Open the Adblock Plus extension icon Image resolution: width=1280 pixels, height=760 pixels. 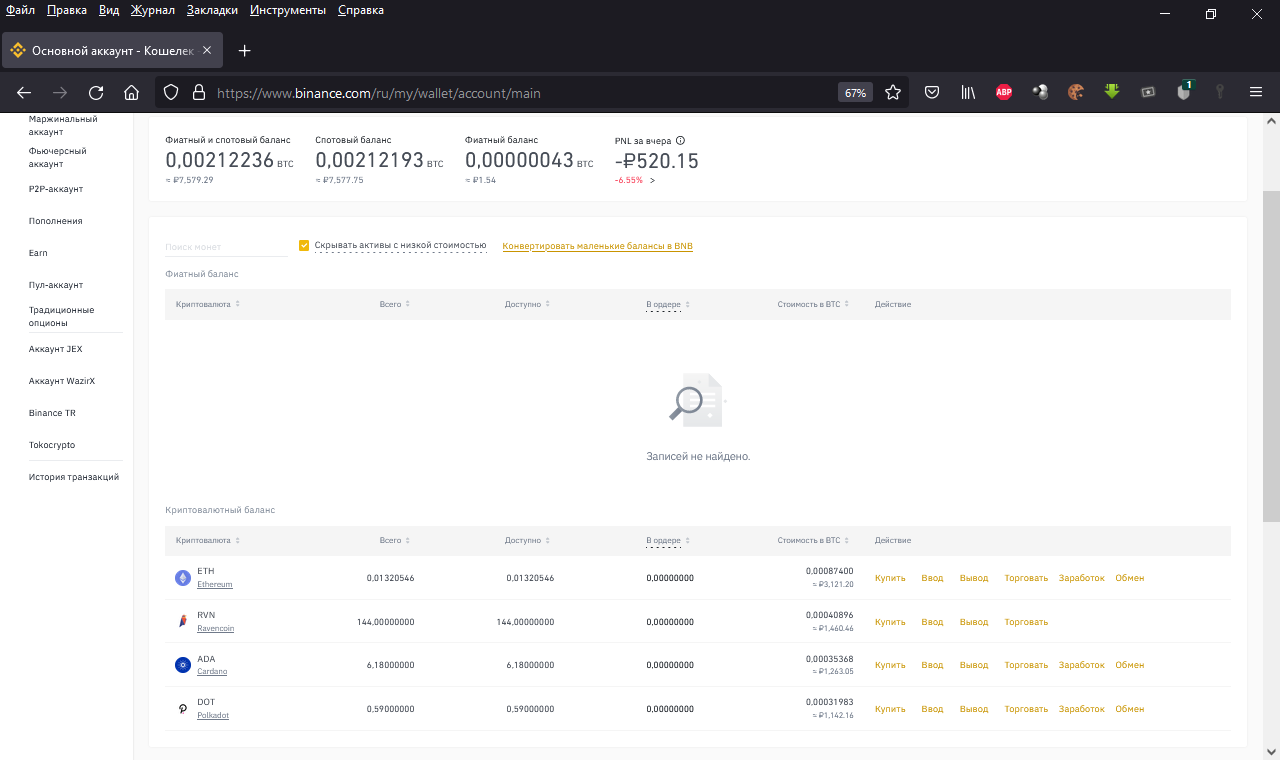point(1003,93)
